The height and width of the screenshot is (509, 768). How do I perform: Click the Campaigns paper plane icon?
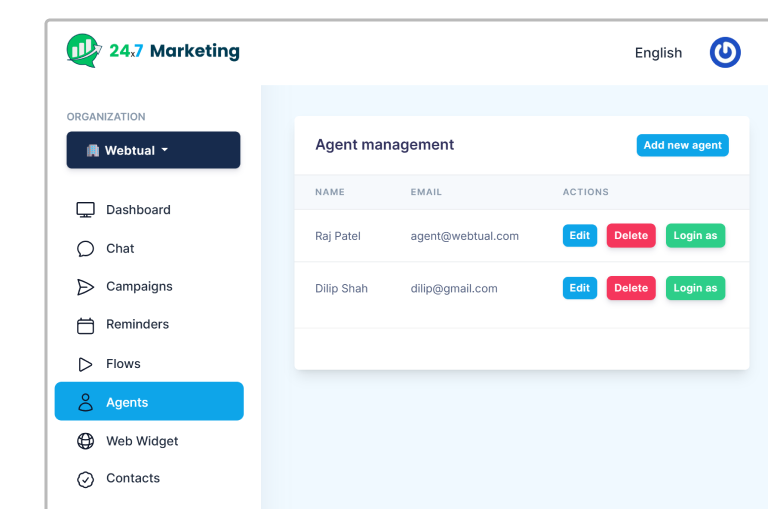pyautogui.click(x=86, y=287)
